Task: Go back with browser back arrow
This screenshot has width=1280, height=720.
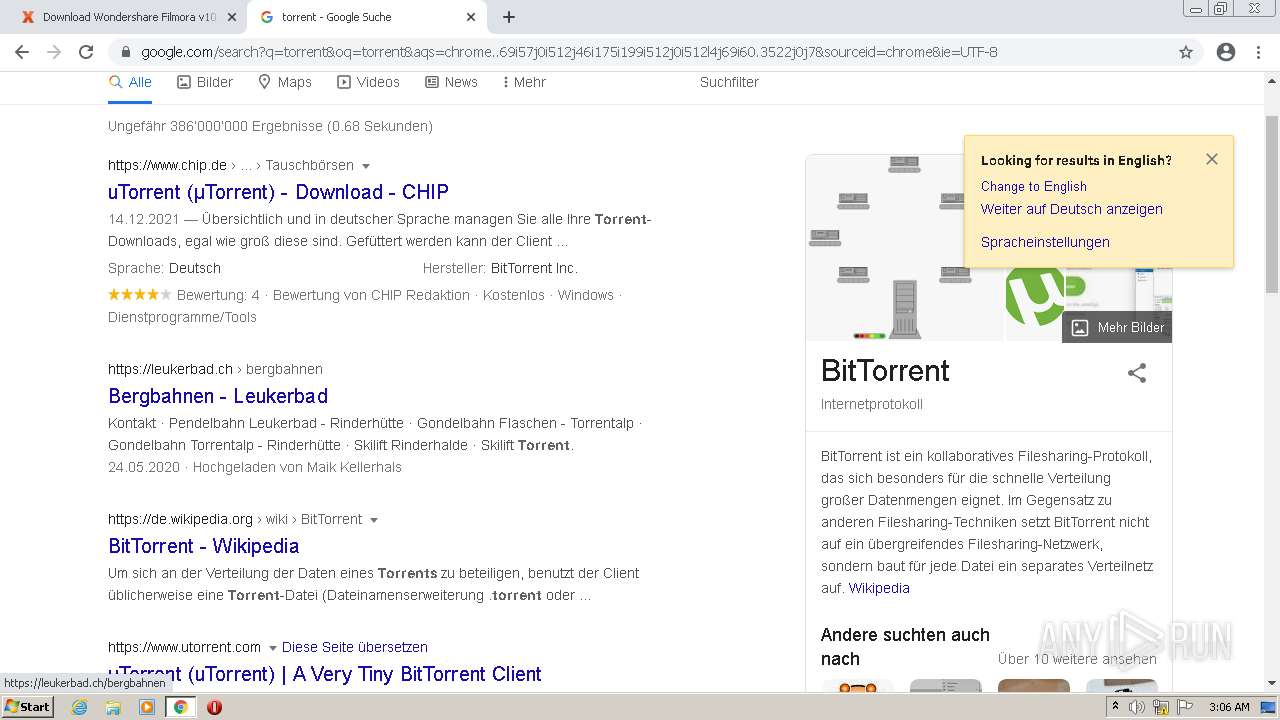Action: click(22, 52)
